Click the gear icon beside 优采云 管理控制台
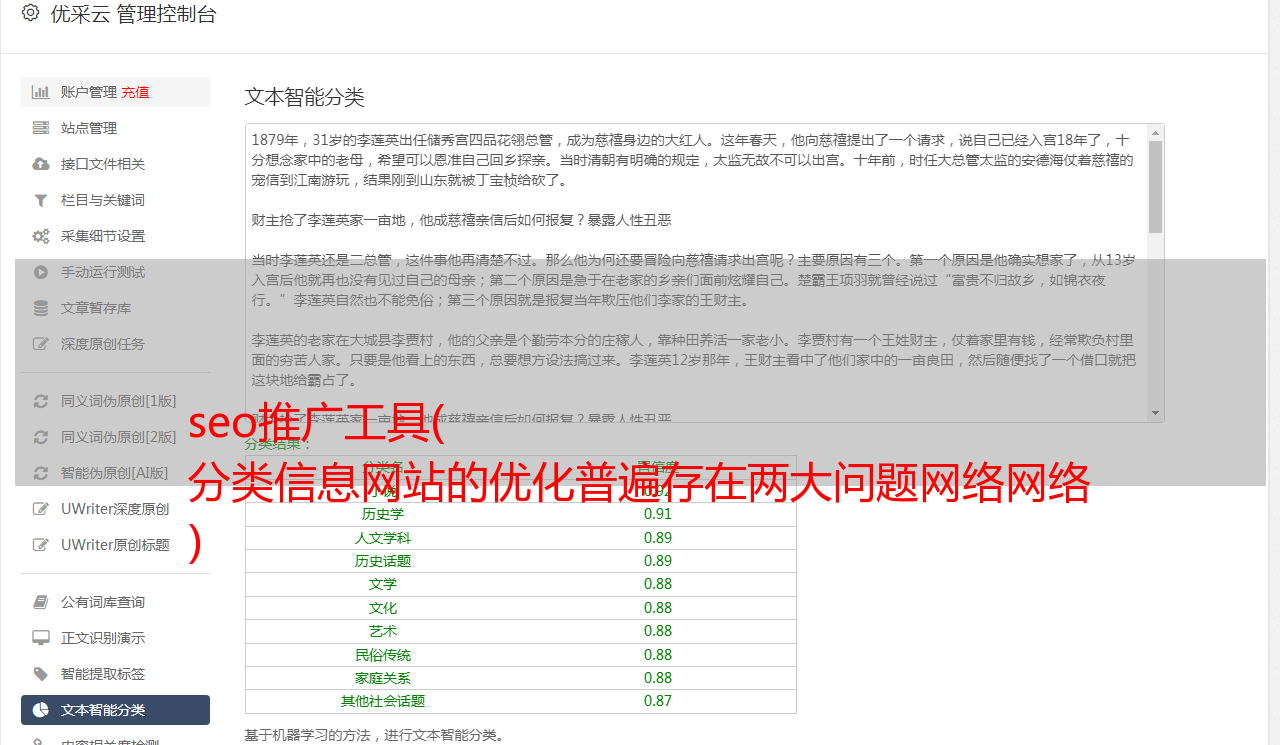1280x745 pixels. (30, 14)
